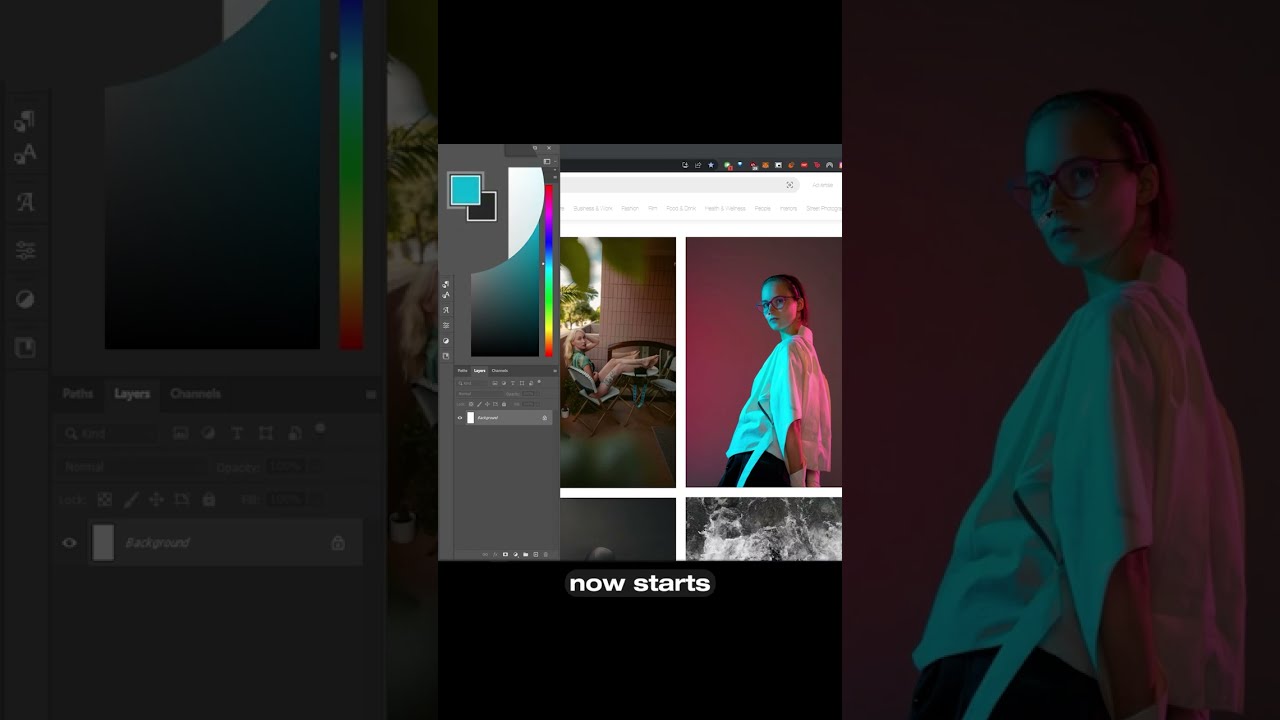
Task: Open the Food & Drink category
Action: click(x=681, y=209)
